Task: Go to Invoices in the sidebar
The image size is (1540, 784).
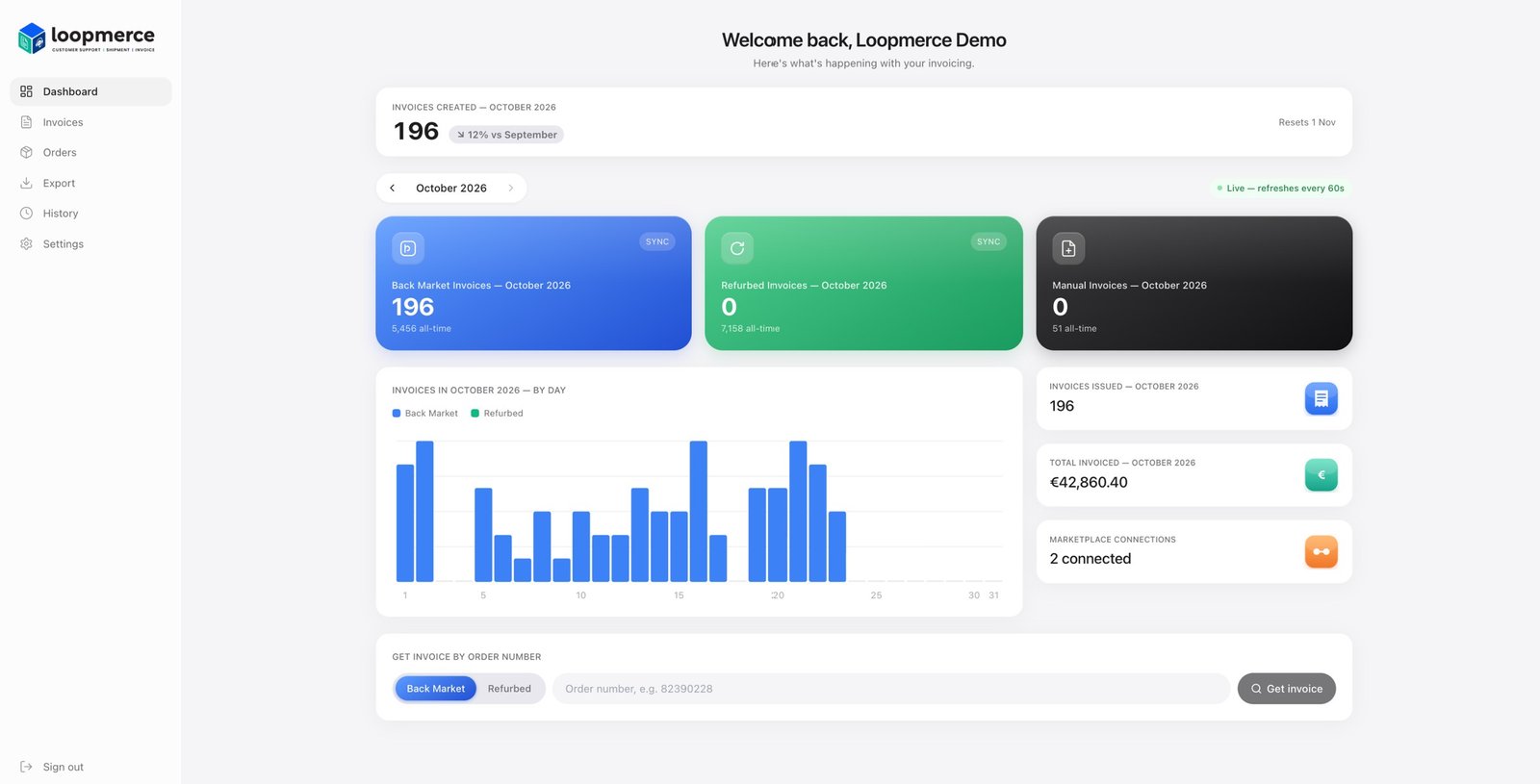Action: (90, 122)
